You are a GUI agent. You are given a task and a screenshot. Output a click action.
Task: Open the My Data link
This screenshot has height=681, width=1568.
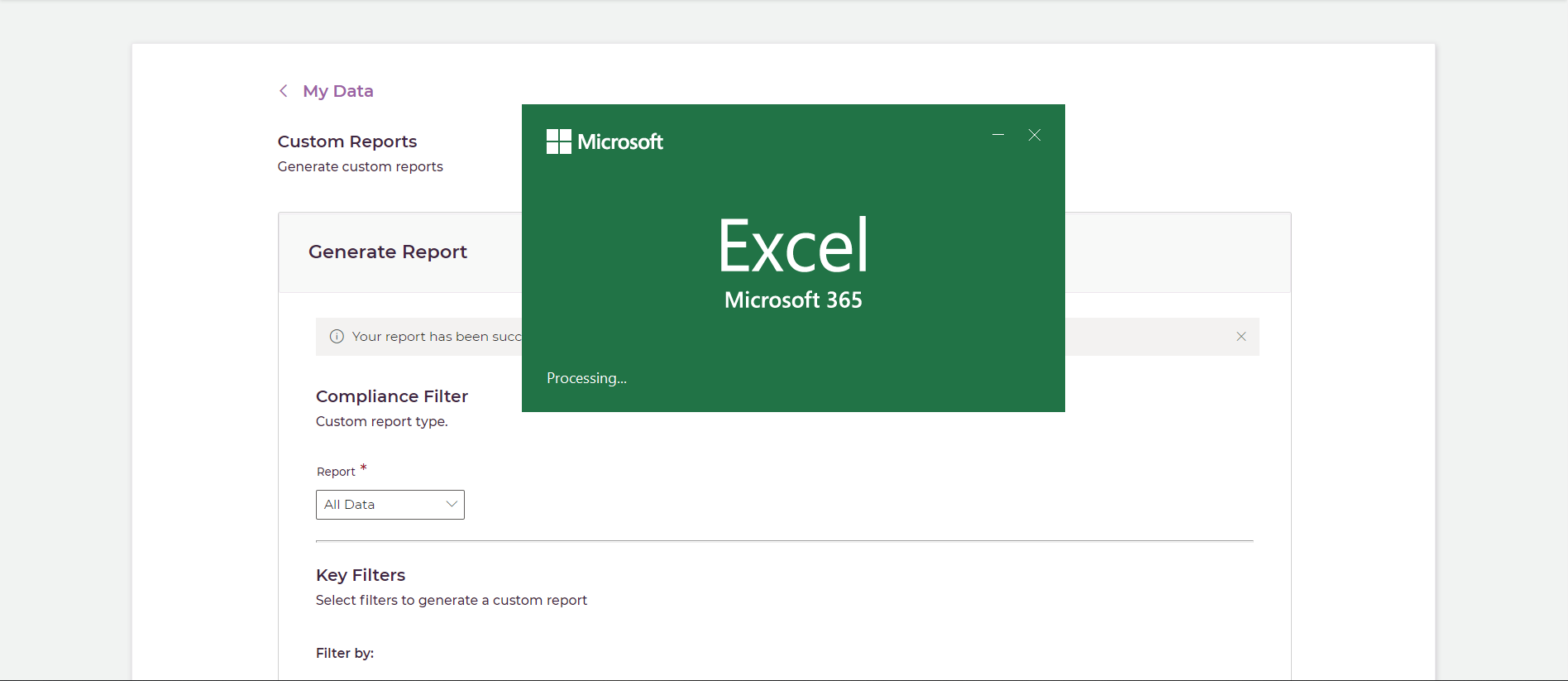click(337, 91)
